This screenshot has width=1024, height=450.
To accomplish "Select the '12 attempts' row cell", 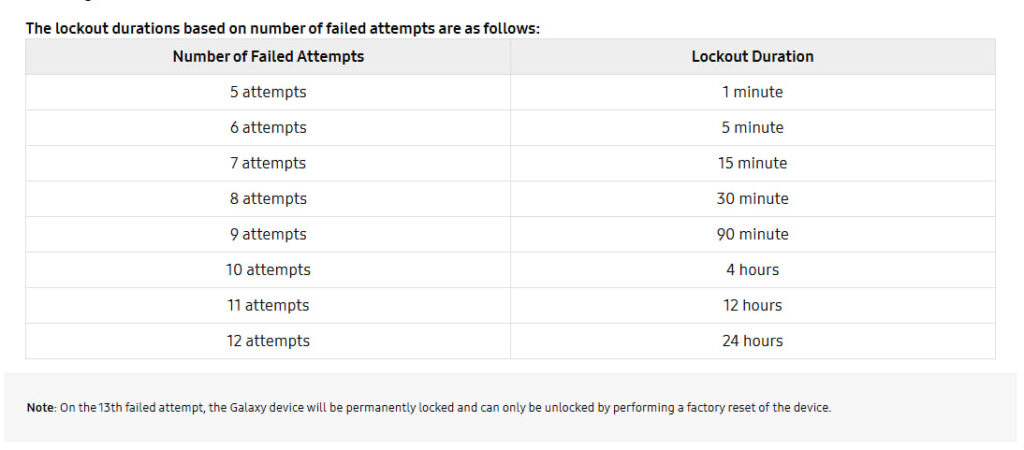I will point(268,341).
